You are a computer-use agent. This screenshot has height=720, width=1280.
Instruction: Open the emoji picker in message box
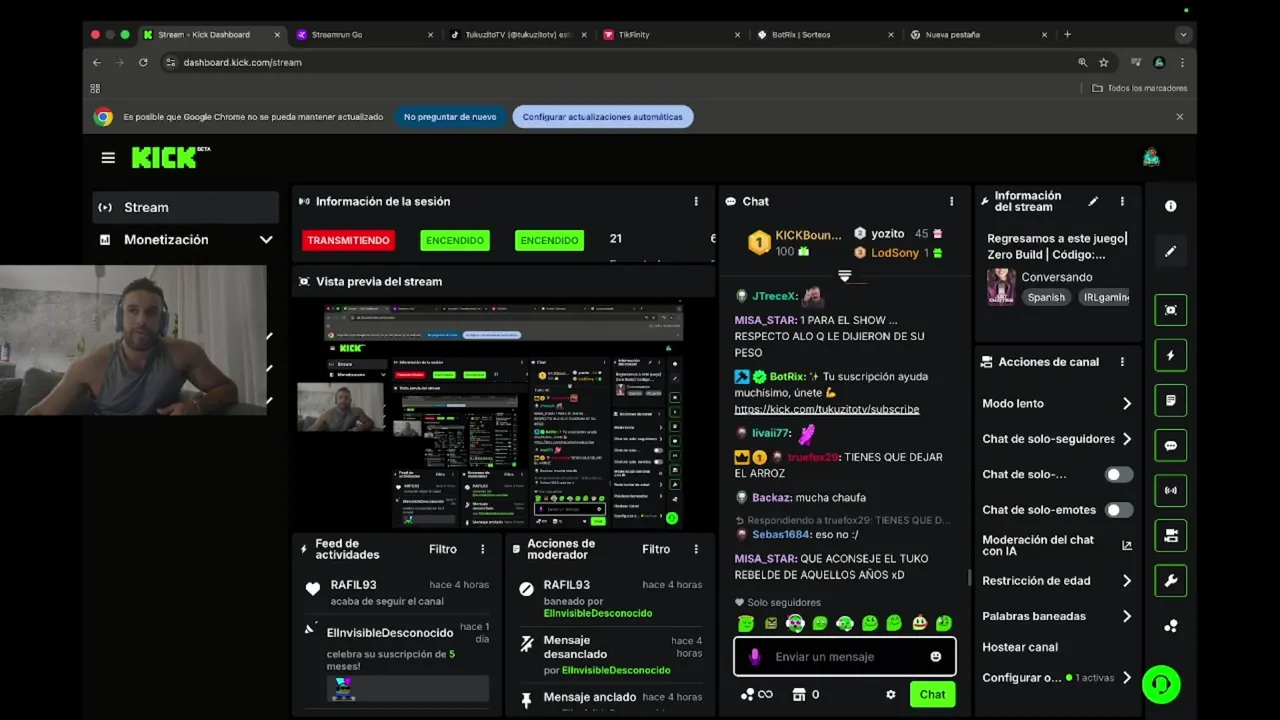tap(936, 657)
